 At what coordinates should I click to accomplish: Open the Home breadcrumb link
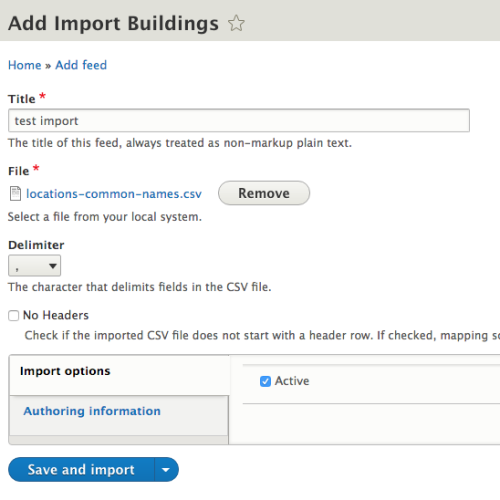pos(25,65)
